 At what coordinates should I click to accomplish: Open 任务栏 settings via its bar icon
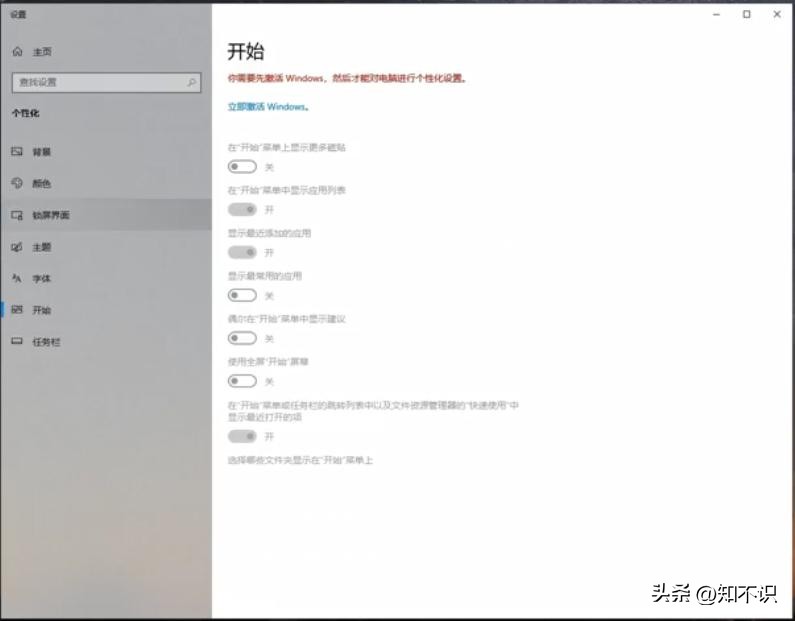click(17, 341)
